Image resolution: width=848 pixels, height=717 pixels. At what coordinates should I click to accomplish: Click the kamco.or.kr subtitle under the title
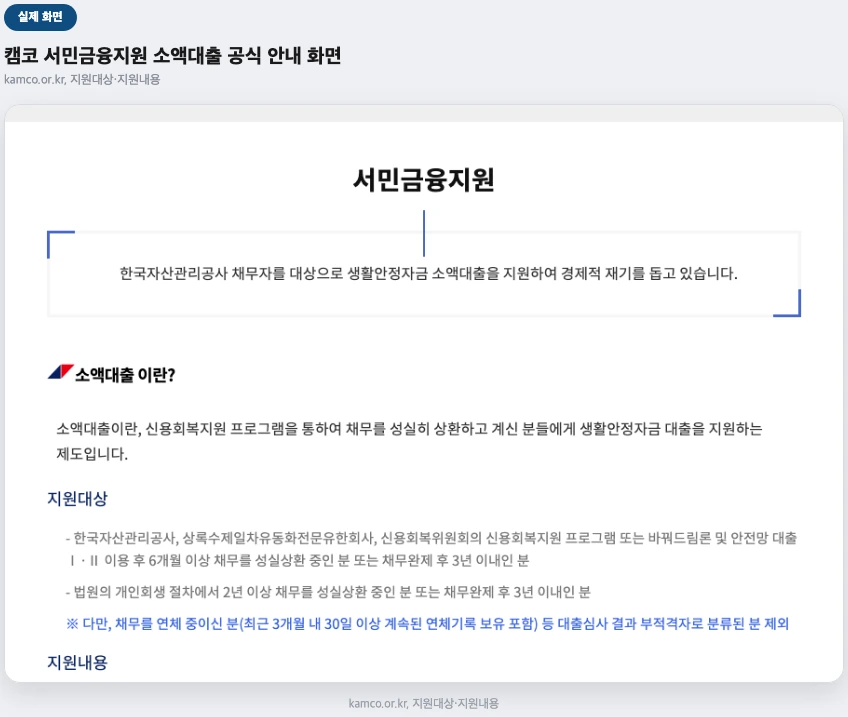tap(82, 79)
